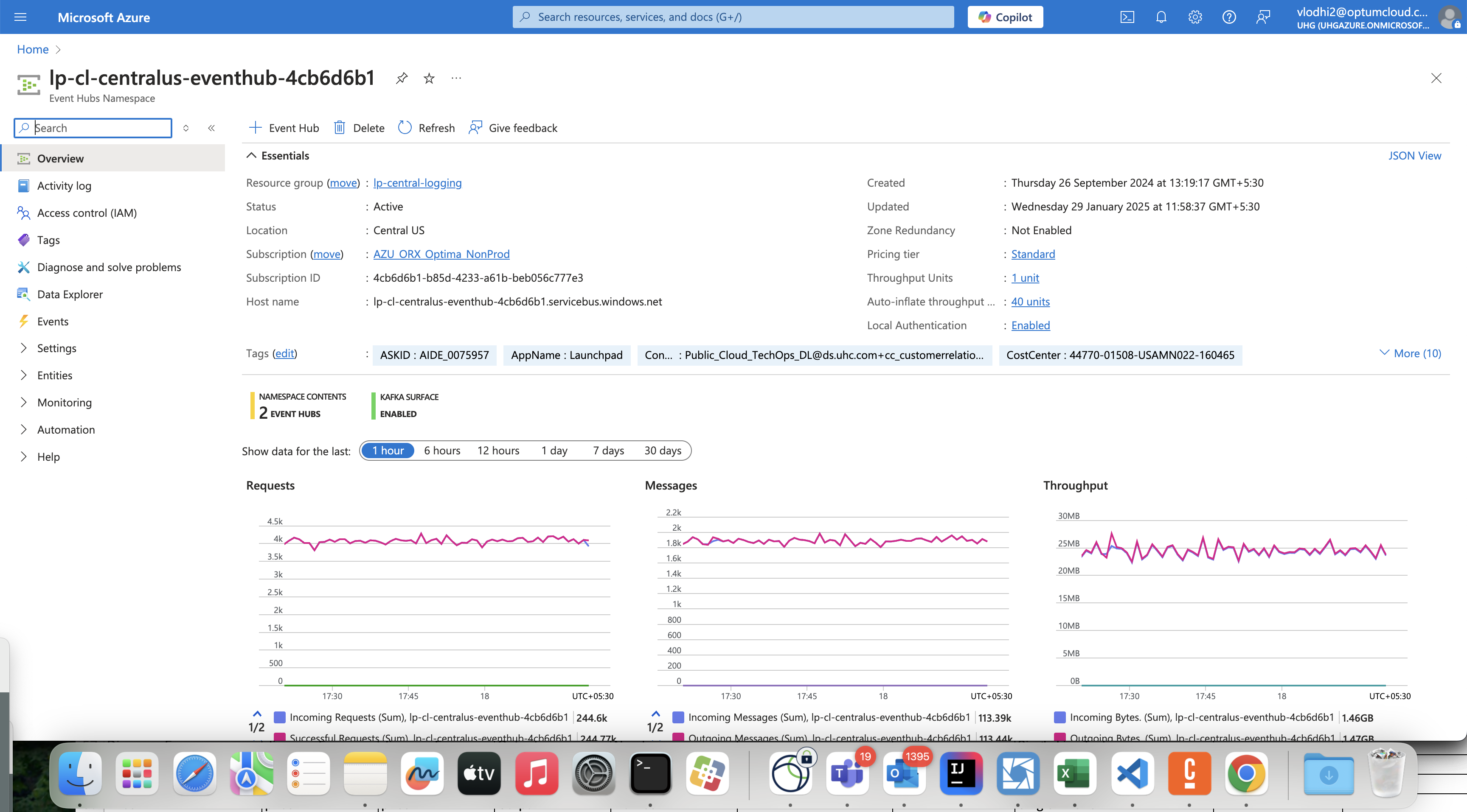
Task: Click the expand/collapse all menu arrows
Action: (x=185, y=128)
